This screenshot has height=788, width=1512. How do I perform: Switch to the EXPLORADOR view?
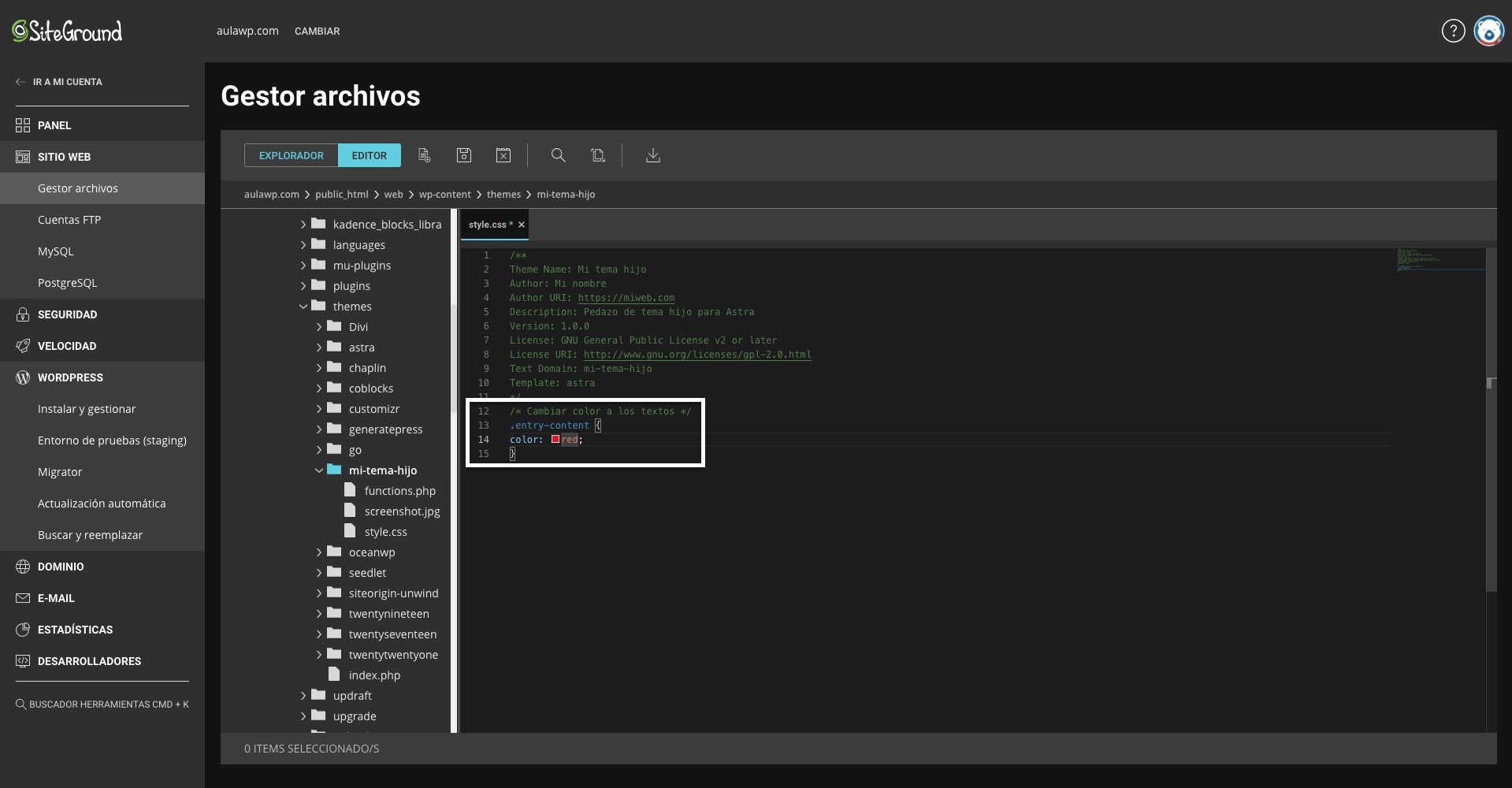tap(292, 155)
